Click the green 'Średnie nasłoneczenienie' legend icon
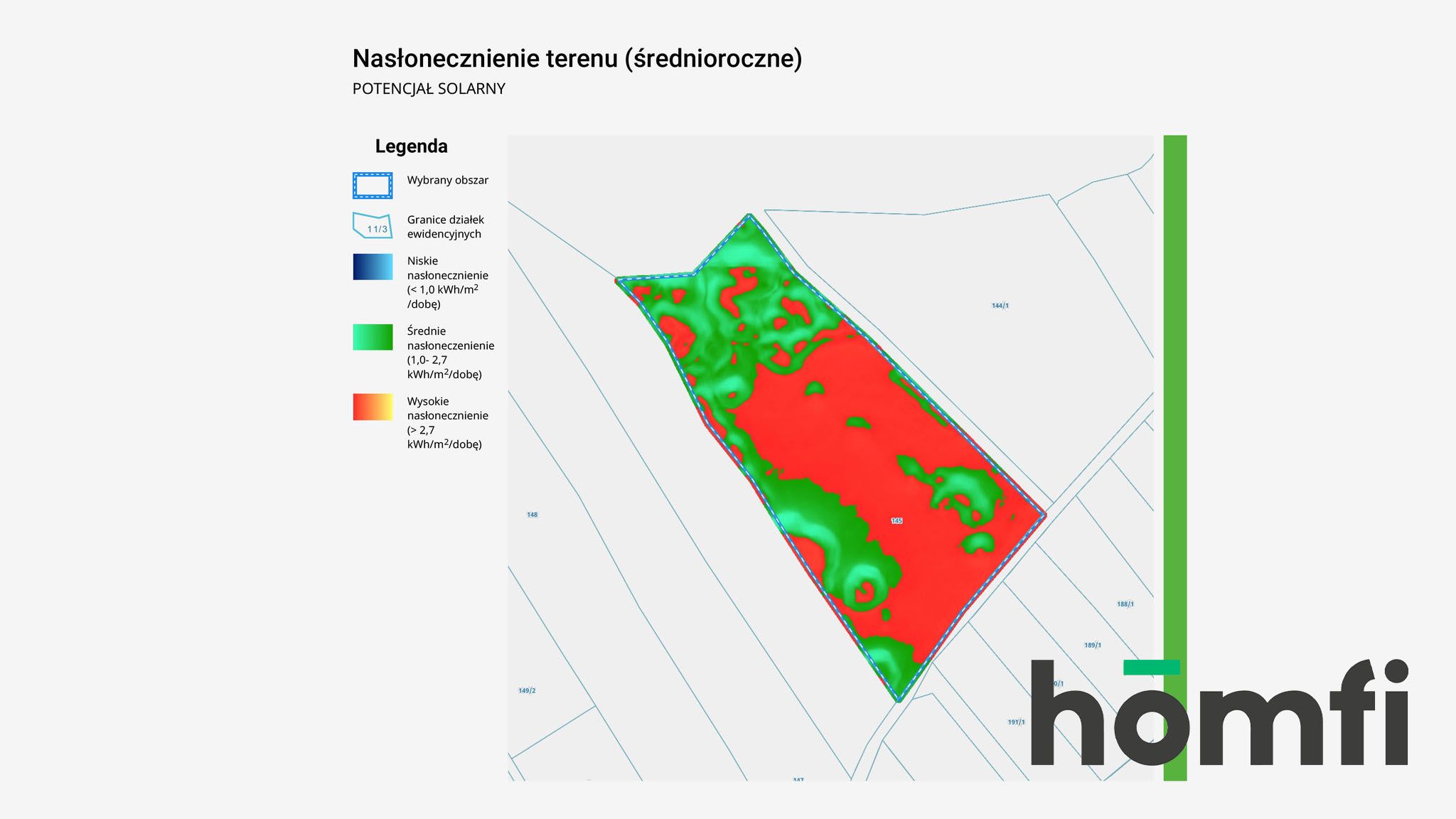1456x819 pixels. (373, 335)
